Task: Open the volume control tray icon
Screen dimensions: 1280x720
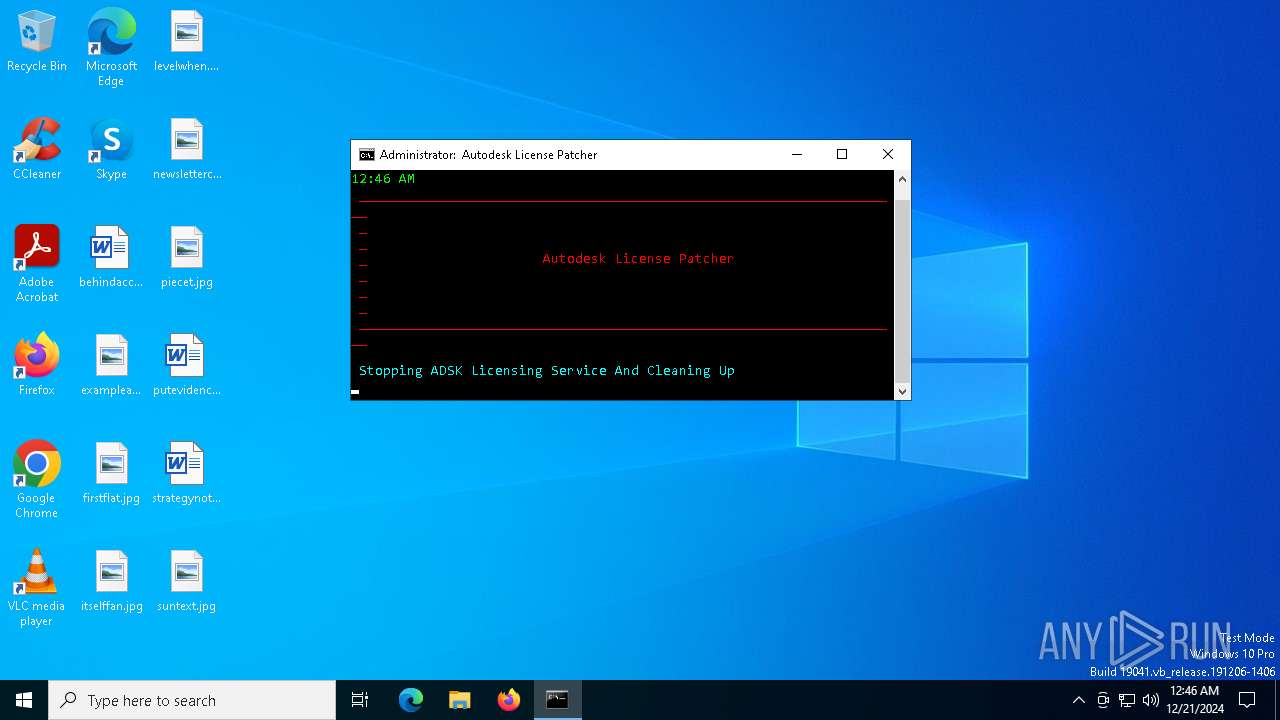Action: [1151, 700]
